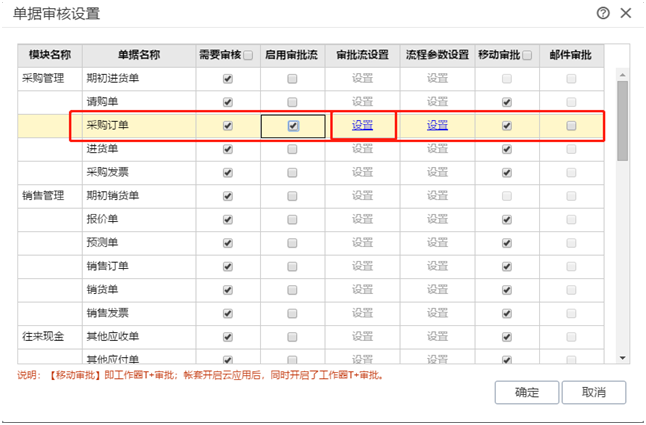Enable 邮件审批 for 采购订单 row
The height and width of the screenshot is (425, 646).
pos(571,126)
